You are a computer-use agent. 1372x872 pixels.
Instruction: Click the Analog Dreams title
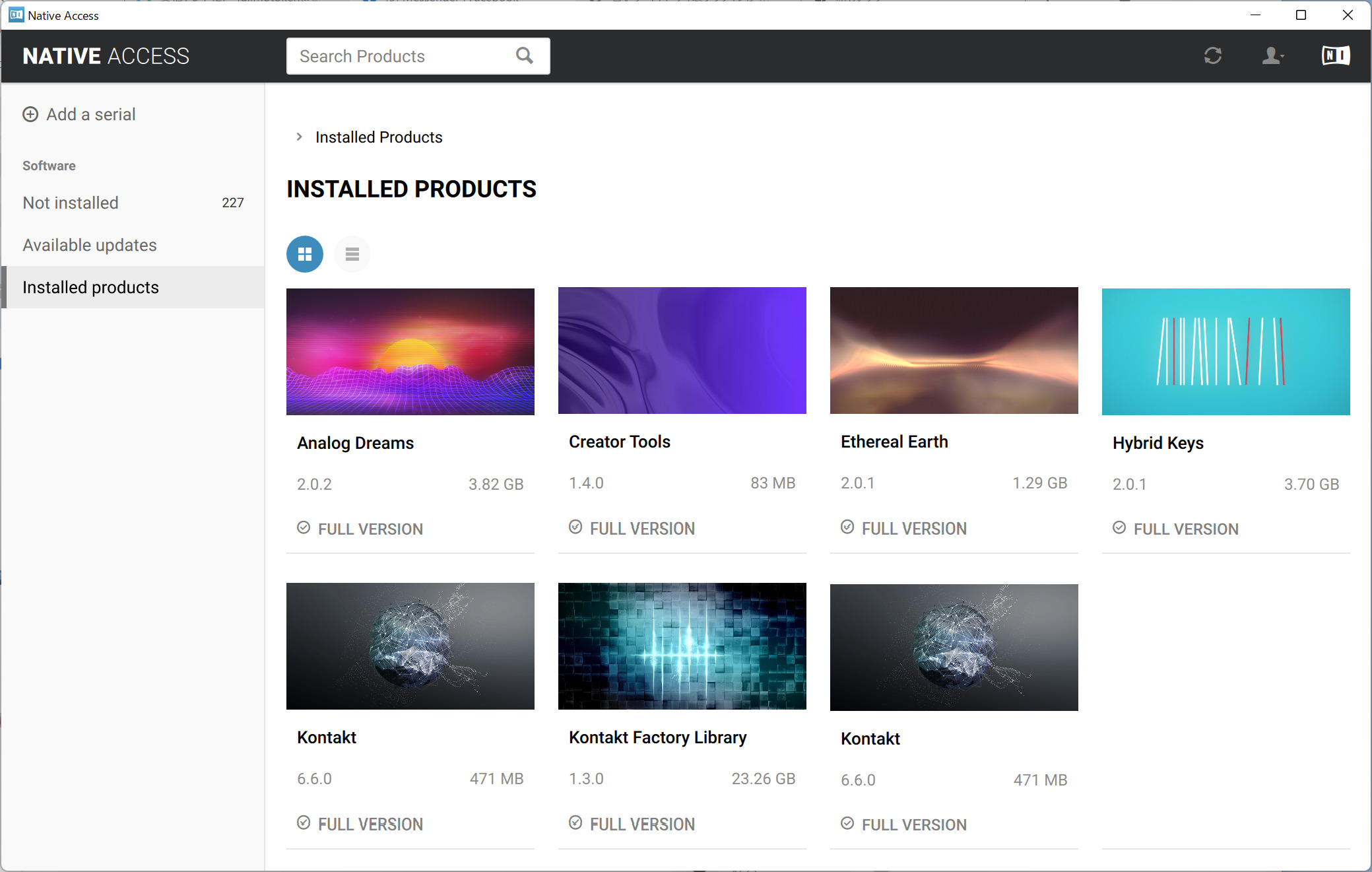pos(356,443)
